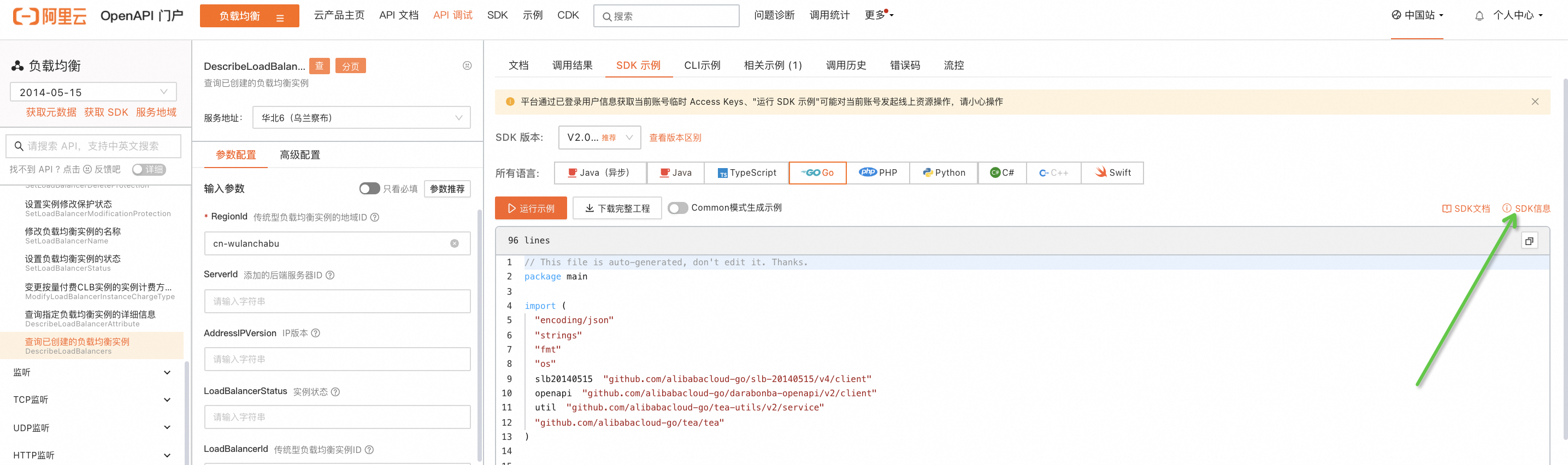Click the Aliyun logo icon
Viewport: 1568px width, 465px height.
coord(49,16)
